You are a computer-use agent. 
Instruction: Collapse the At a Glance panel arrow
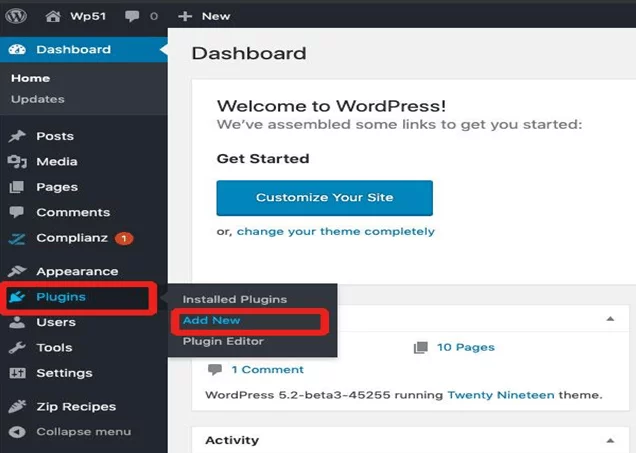pos(610,319)
